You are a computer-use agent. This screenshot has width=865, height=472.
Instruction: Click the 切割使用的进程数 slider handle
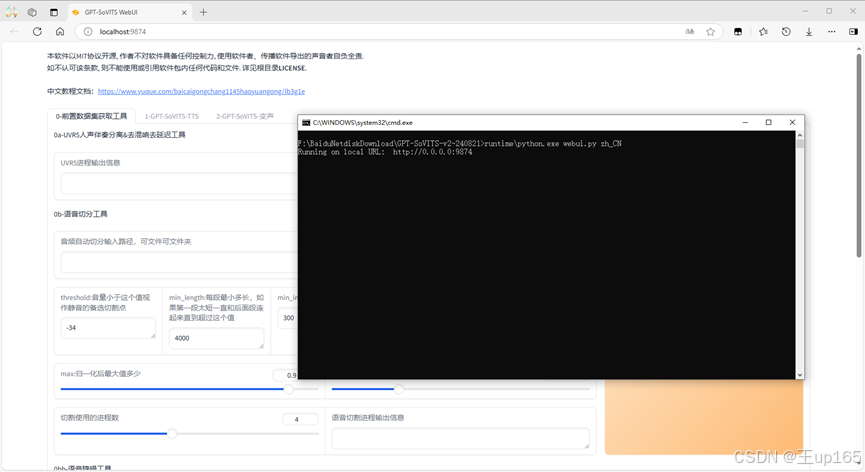click(172, 433)
